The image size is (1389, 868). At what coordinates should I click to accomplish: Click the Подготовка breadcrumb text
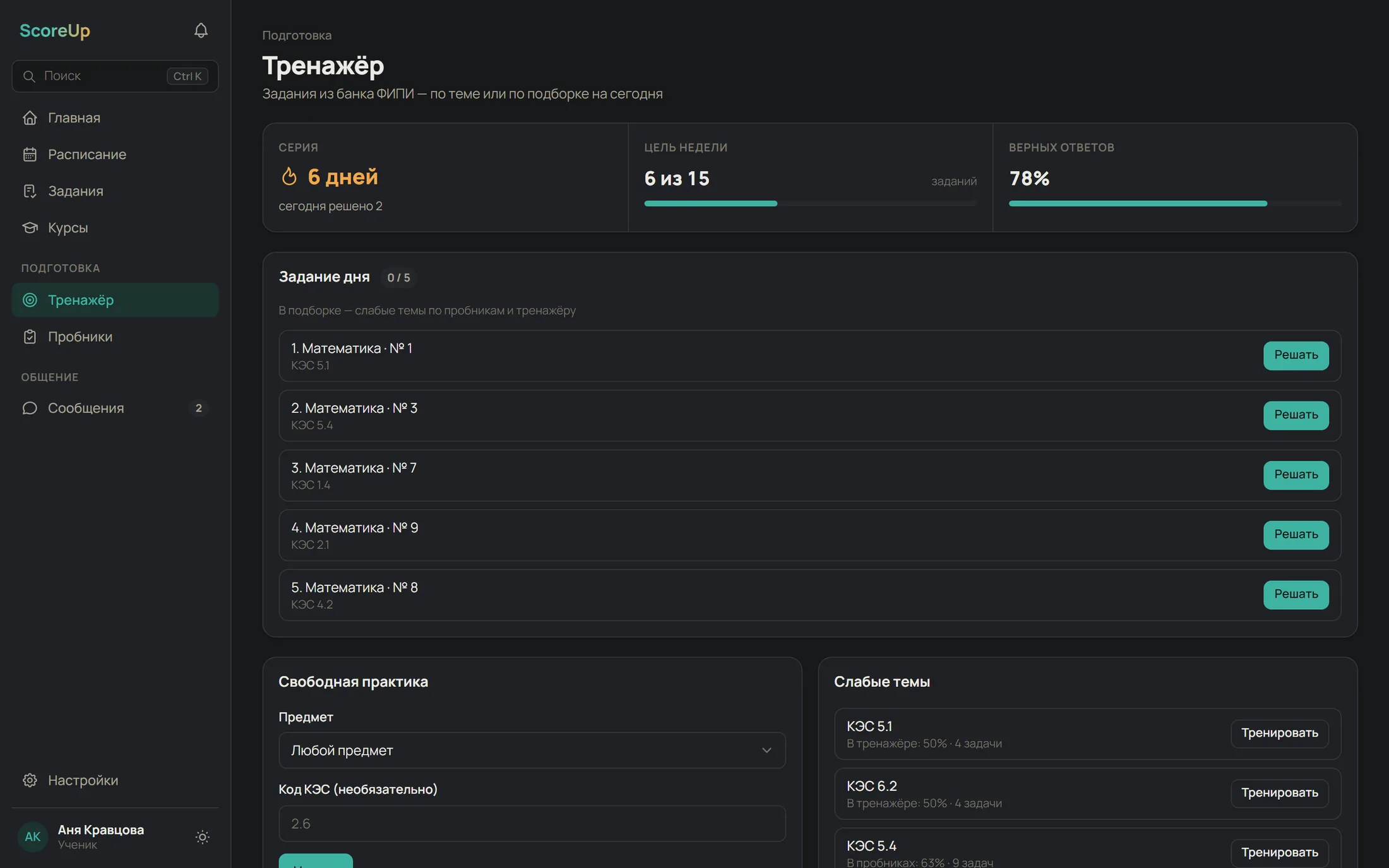pos(297,35)
